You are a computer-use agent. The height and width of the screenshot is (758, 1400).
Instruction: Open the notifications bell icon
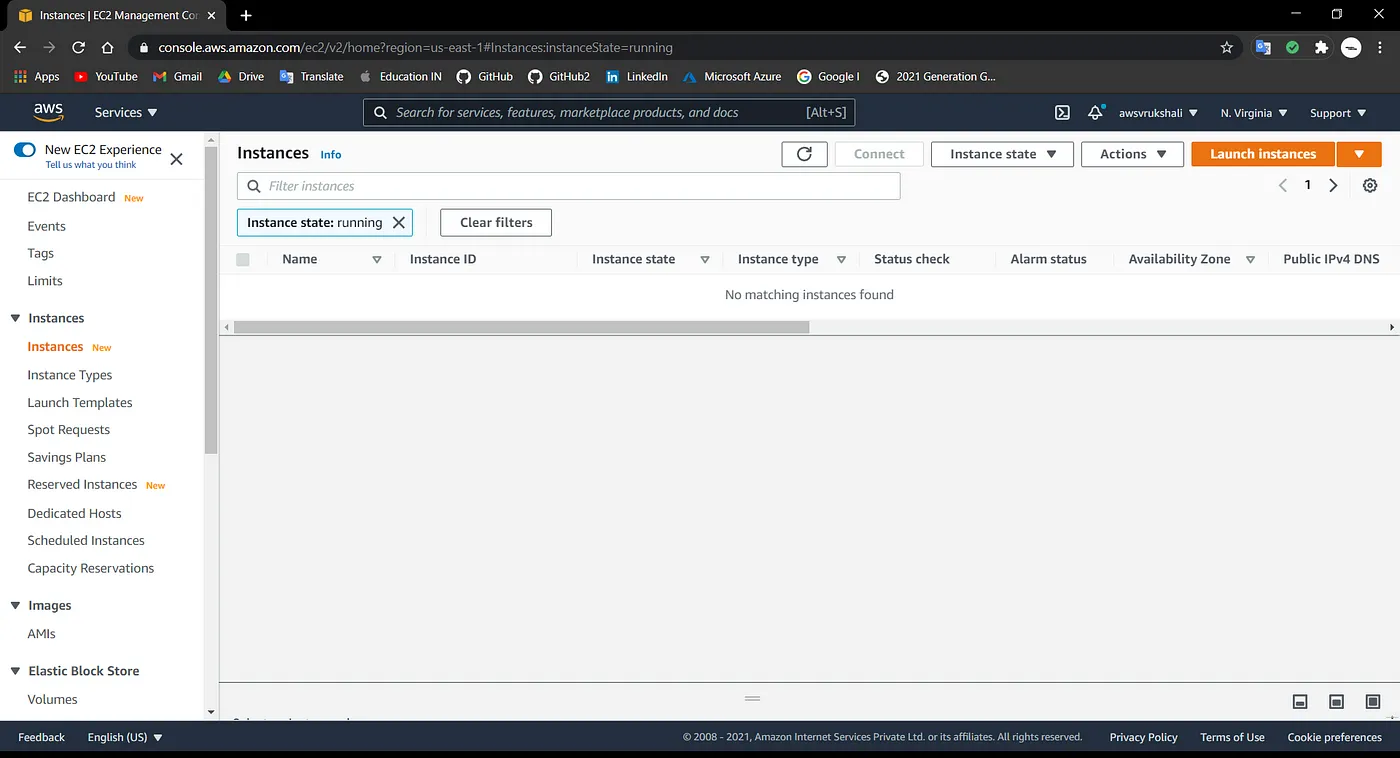pyautogui.click(x=1096, y=113)
